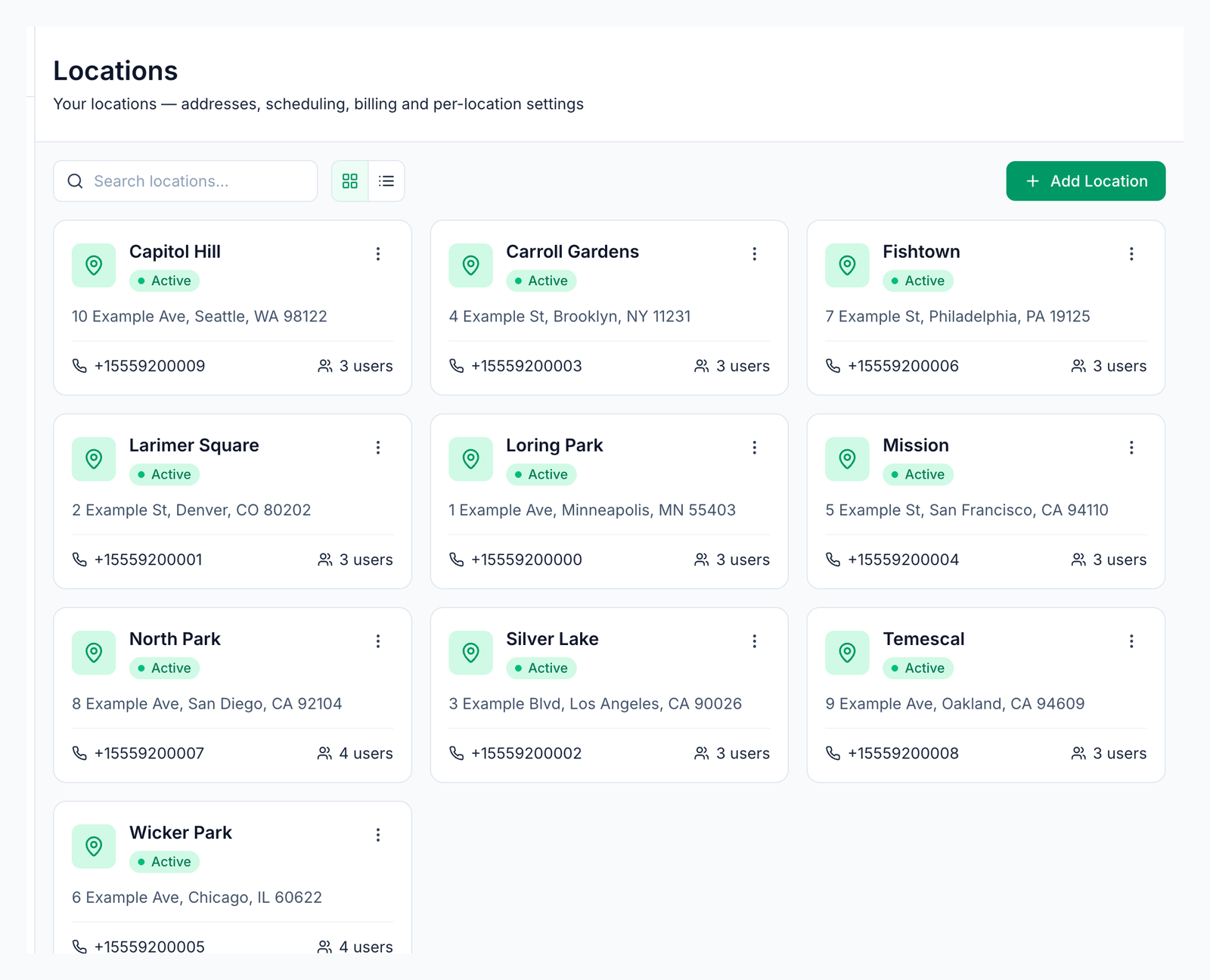1210x980 pixels.
Task: Click the Temescal map pin icon
Action: pyautogui.click(x=847, y=653)
